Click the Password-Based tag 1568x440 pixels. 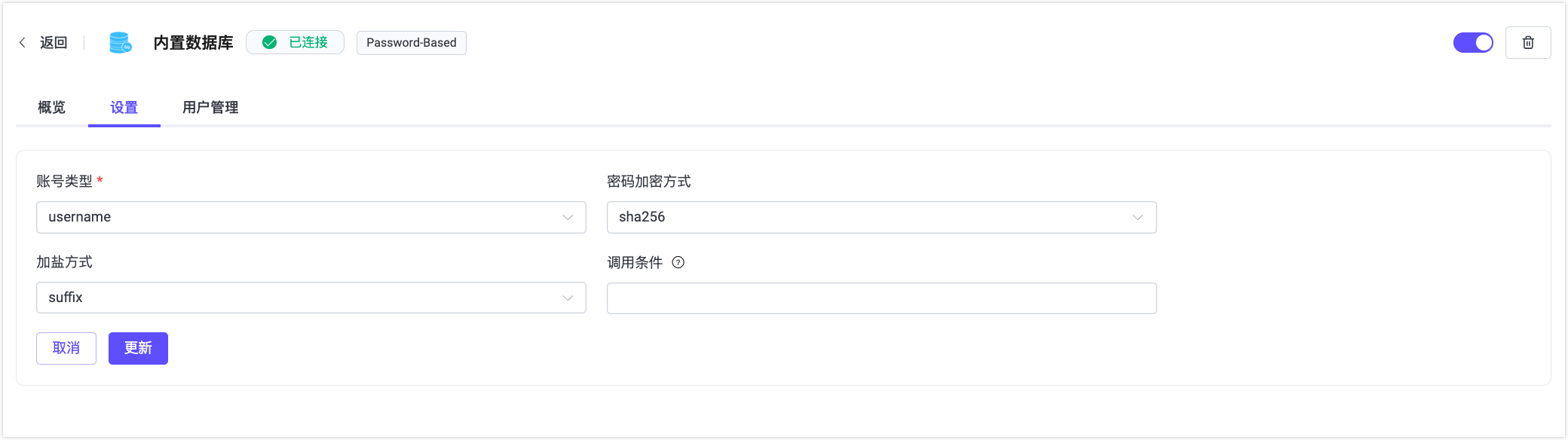(x=411, y=43)
